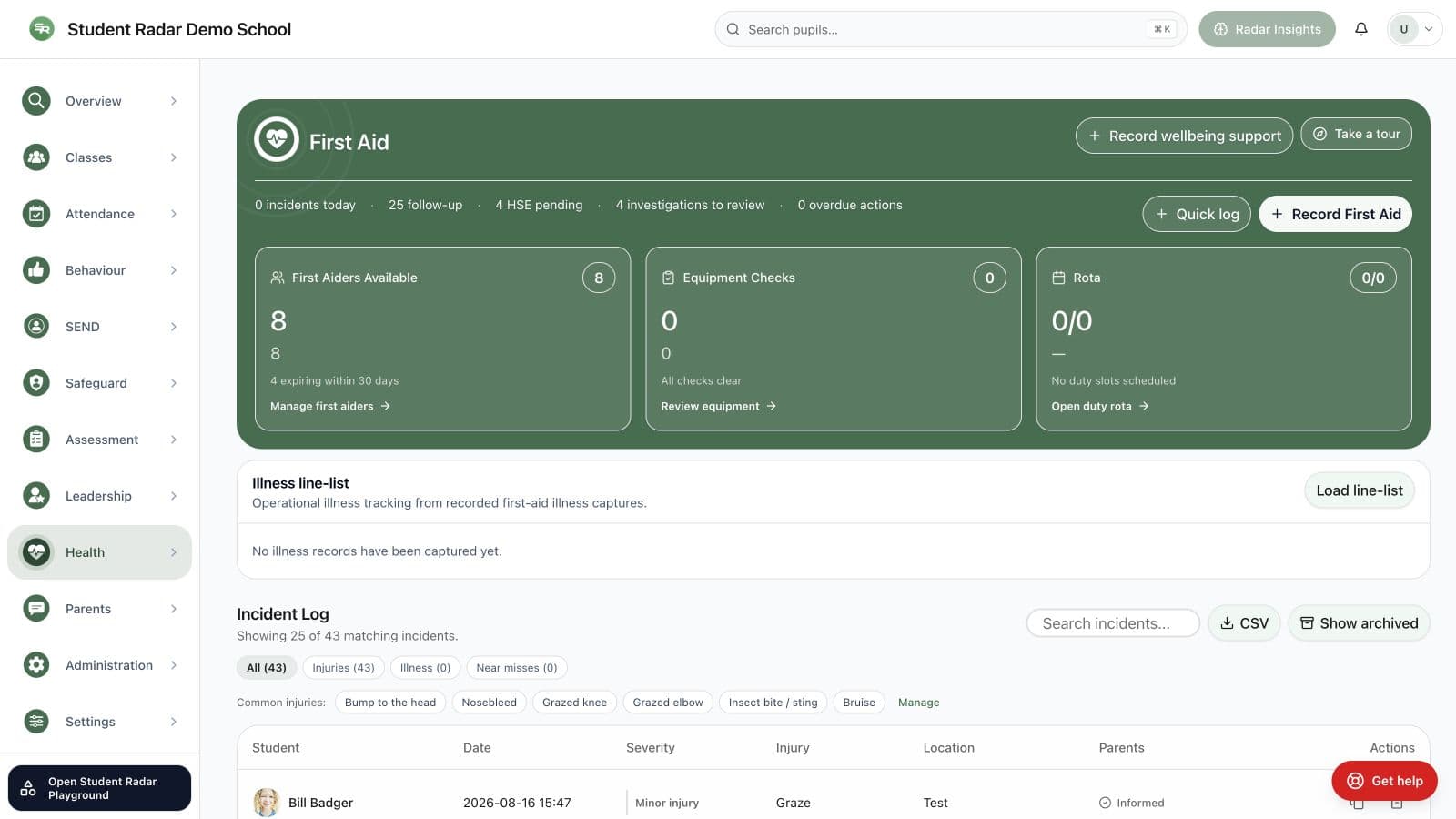
Task: Click Take a tour button
Action: point(1356,134)
